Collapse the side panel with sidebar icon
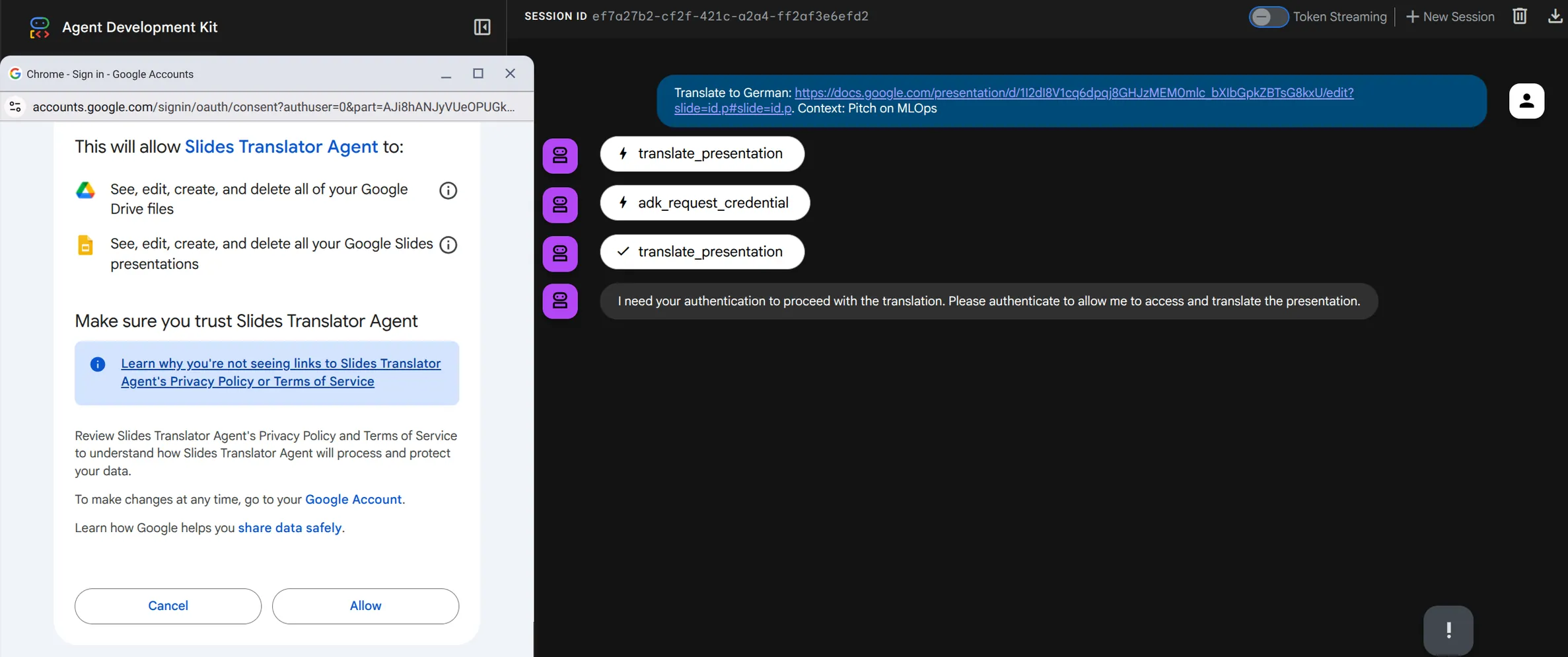This screenshot has height=657, width=1568. 482,27
